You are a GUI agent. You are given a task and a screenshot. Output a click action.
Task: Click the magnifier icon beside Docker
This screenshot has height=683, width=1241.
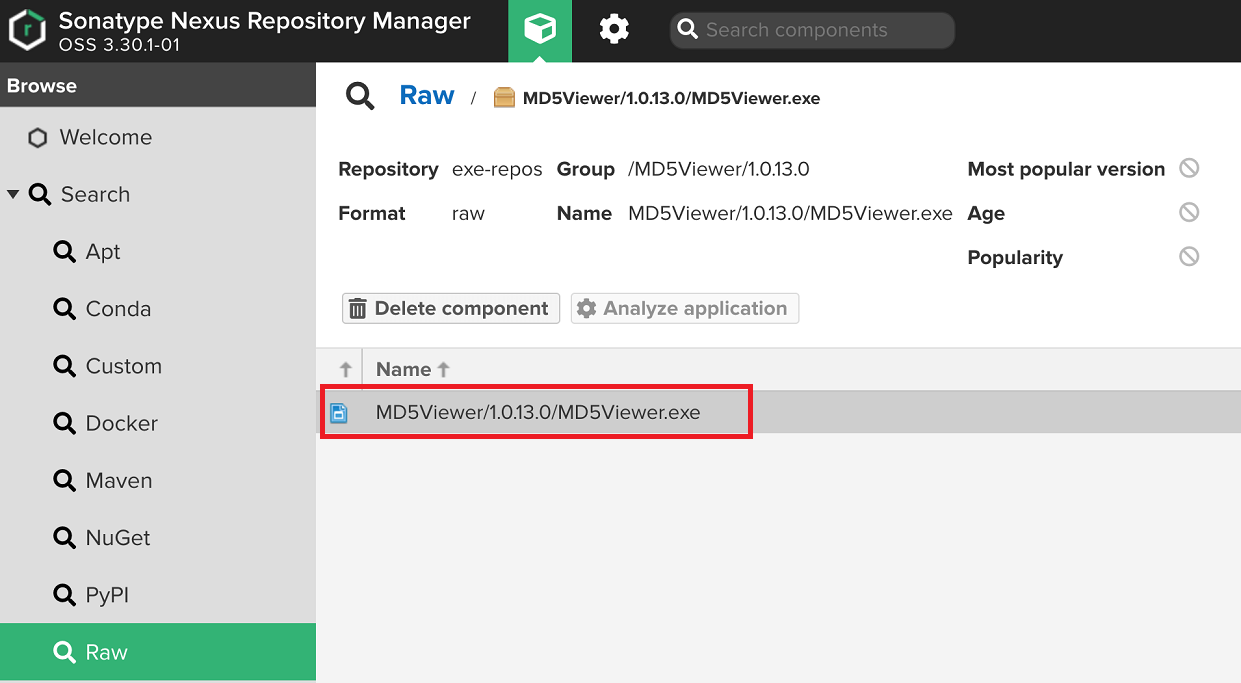pos(64,423)
